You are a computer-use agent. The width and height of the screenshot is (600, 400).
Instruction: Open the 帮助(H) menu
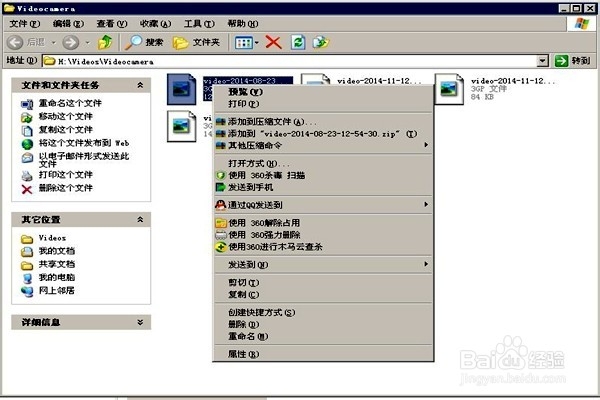pyautogui.click(x=243, y=24)
